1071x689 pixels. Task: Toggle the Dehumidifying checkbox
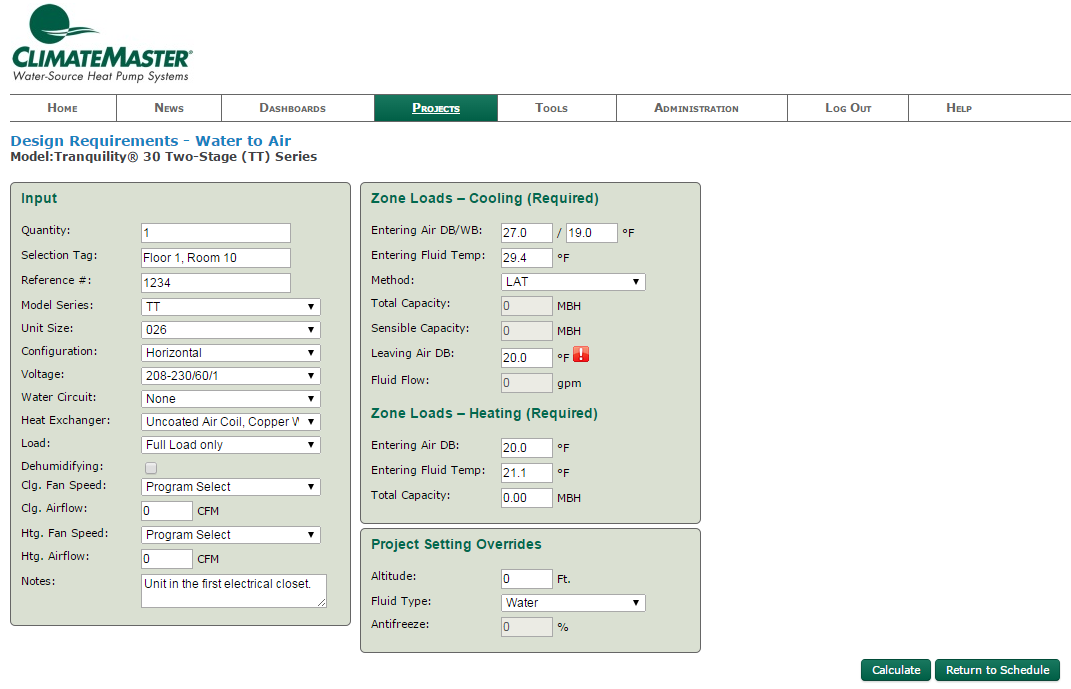(x=151, y=468)
